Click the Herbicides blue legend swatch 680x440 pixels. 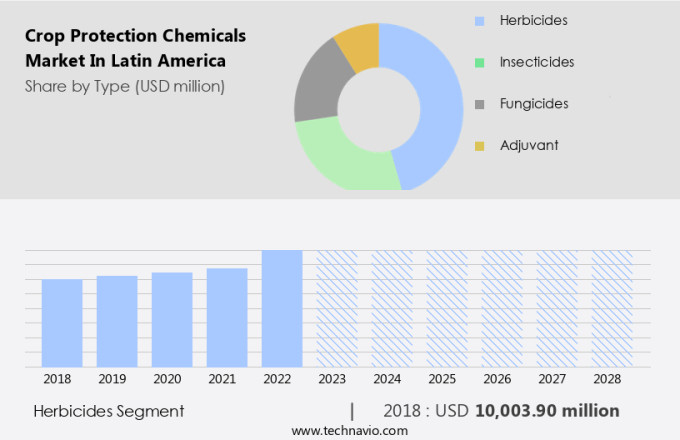pyautogui.click(x=479, y=20)
